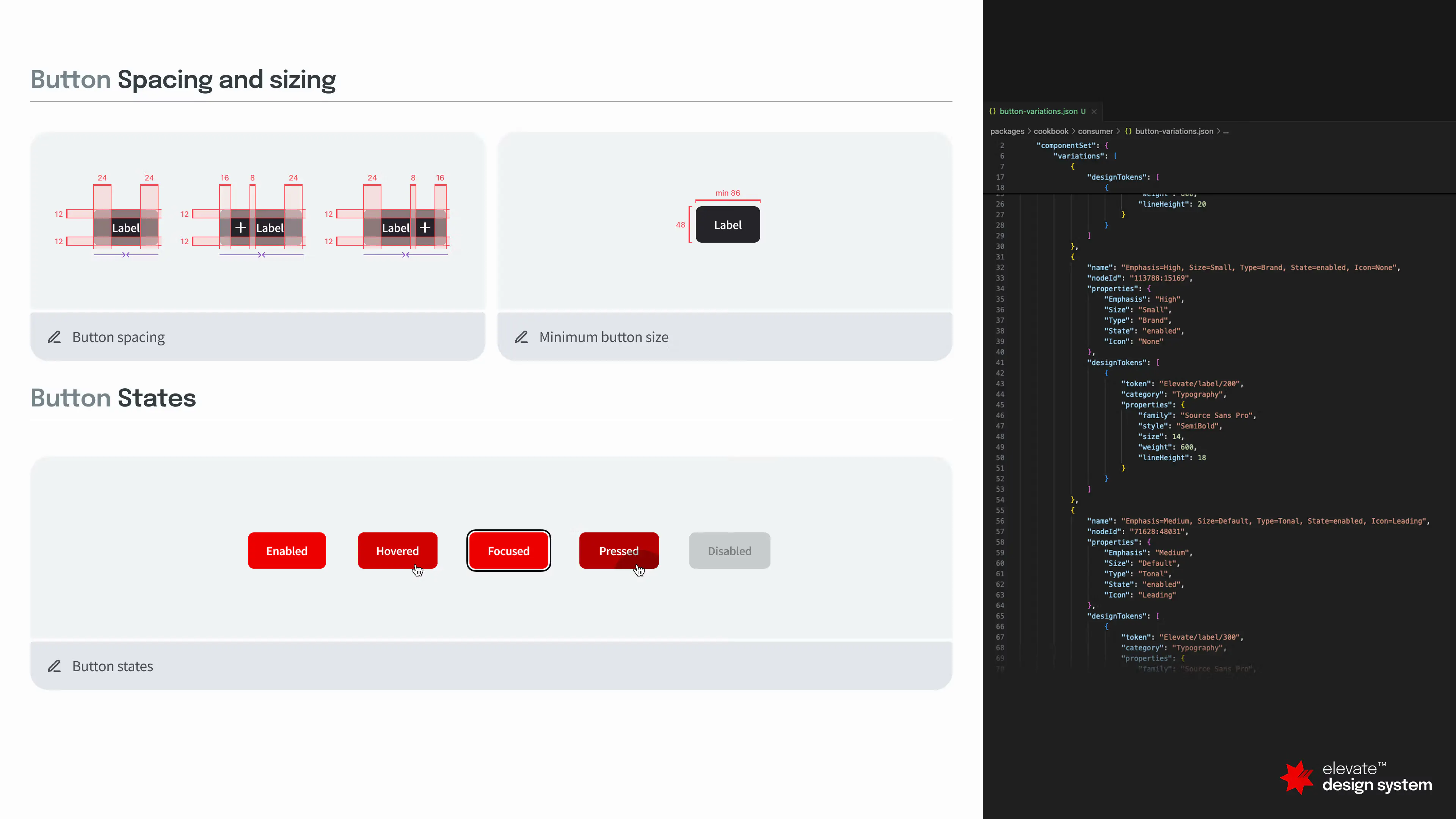Click the "token": "Elevate/label/300" line
The width and height of the screenshot is (1456, 819).
1182,637
